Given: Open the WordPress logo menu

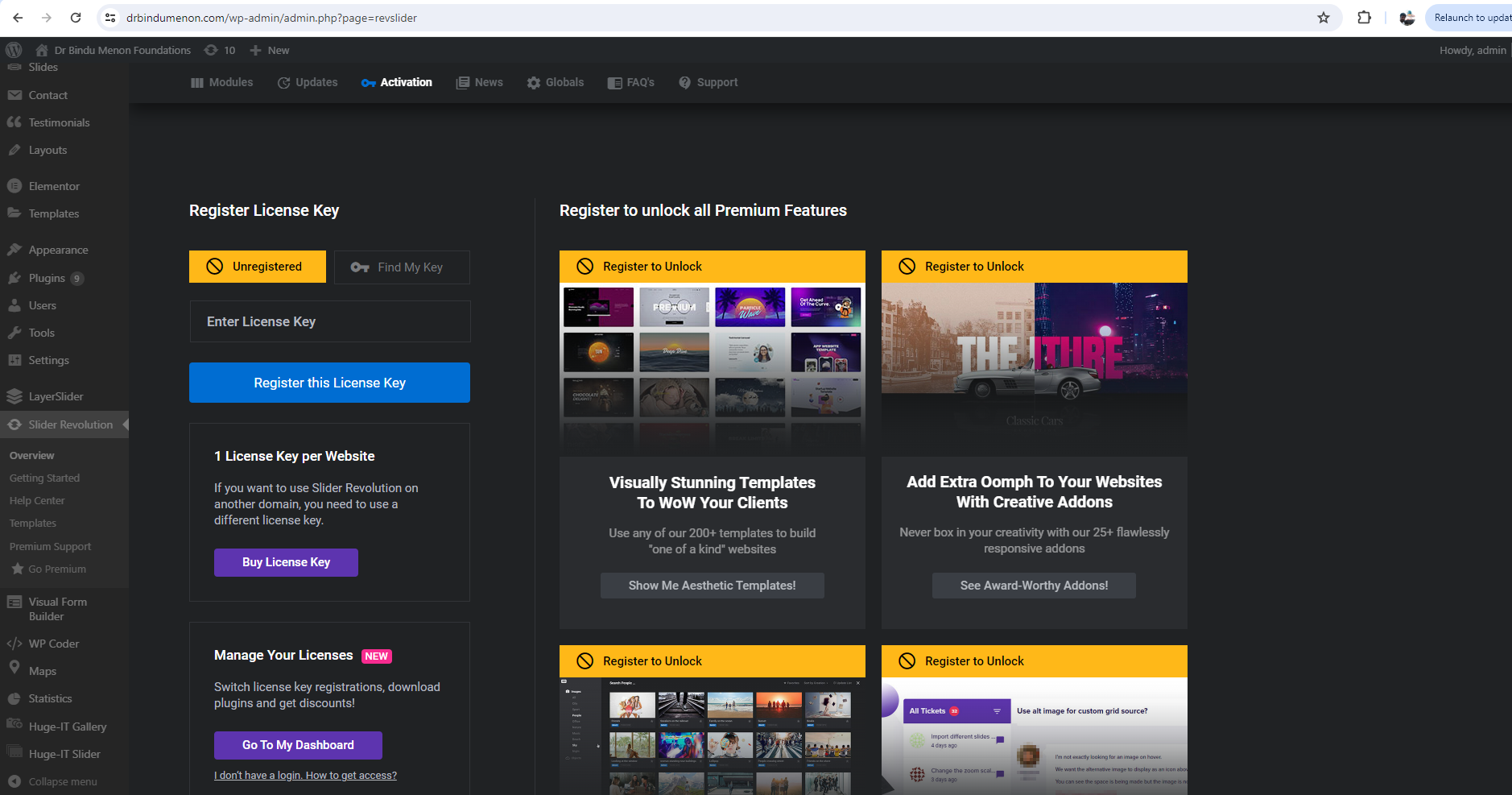Looking at the screenshot, I should coord(14,50).
